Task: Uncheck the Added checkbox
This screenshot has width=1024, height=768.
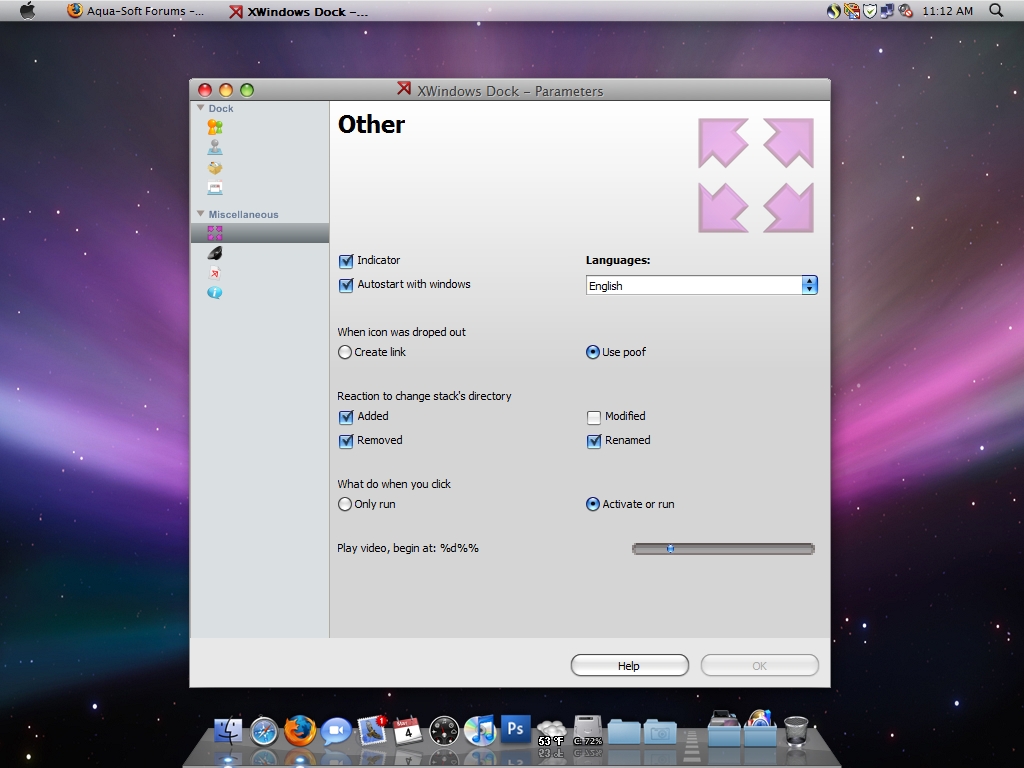Action: [346, 417]
